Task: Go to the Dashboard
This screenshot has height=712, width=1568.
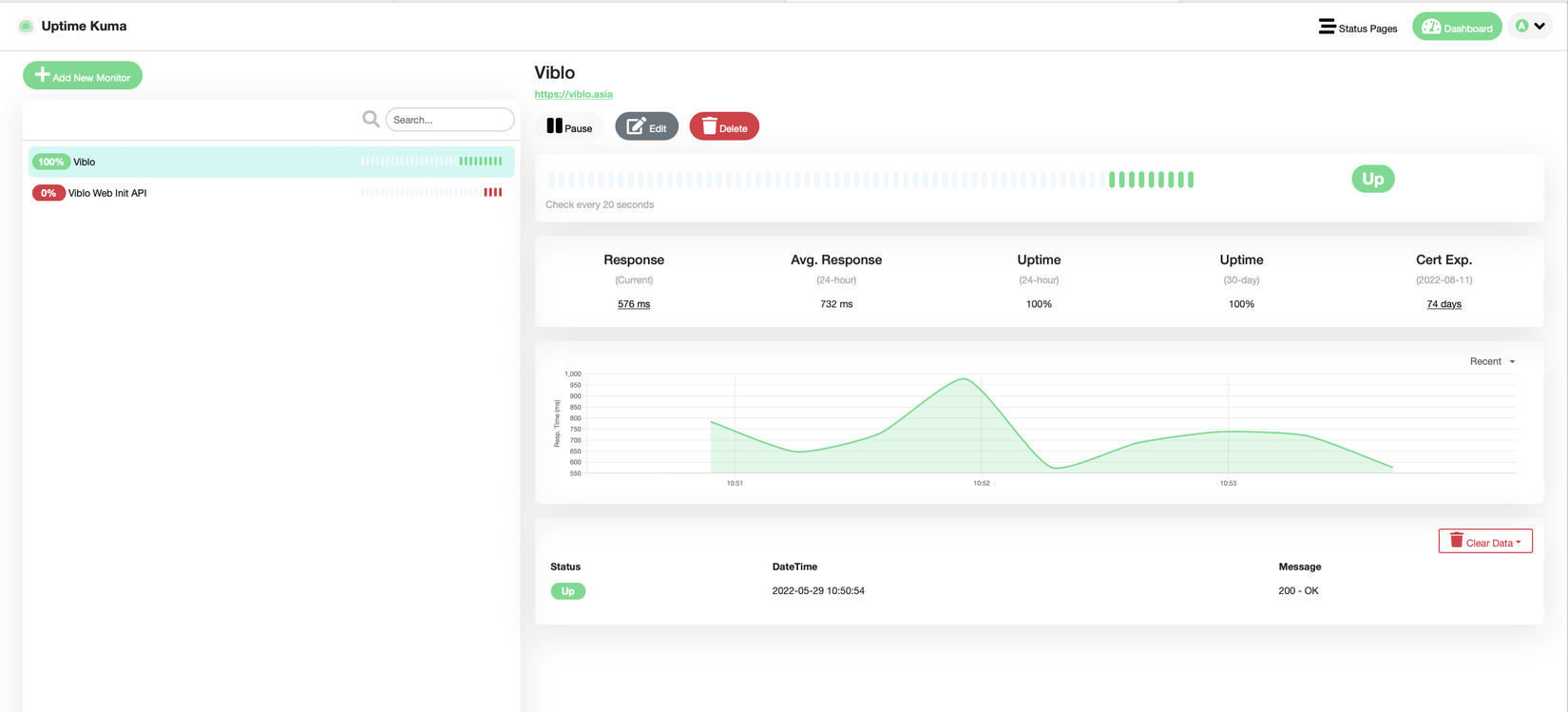Action: pyautogui.click(x=1457, y=27)
